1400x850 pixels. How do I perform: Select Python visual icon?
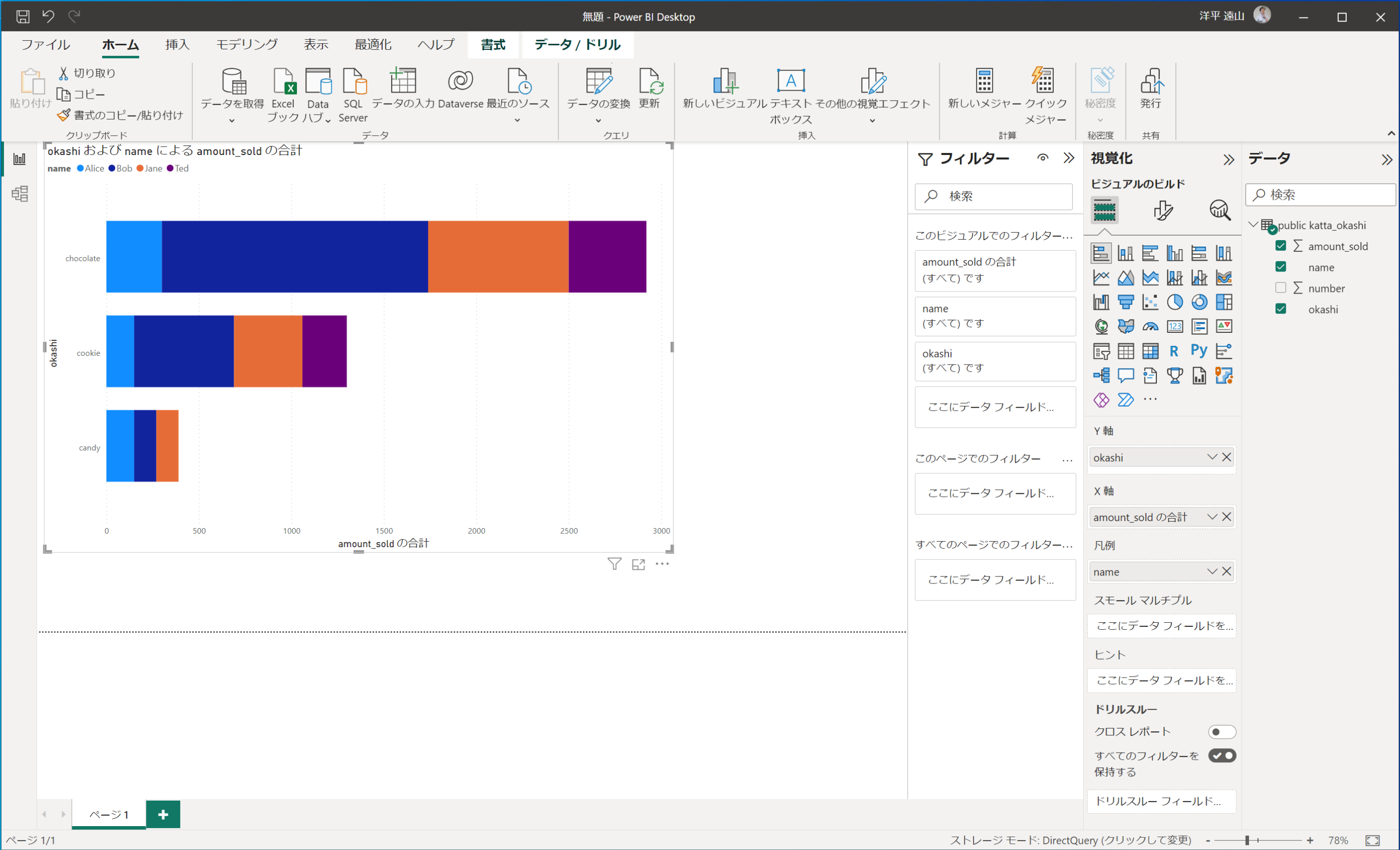pos(1199,351)
